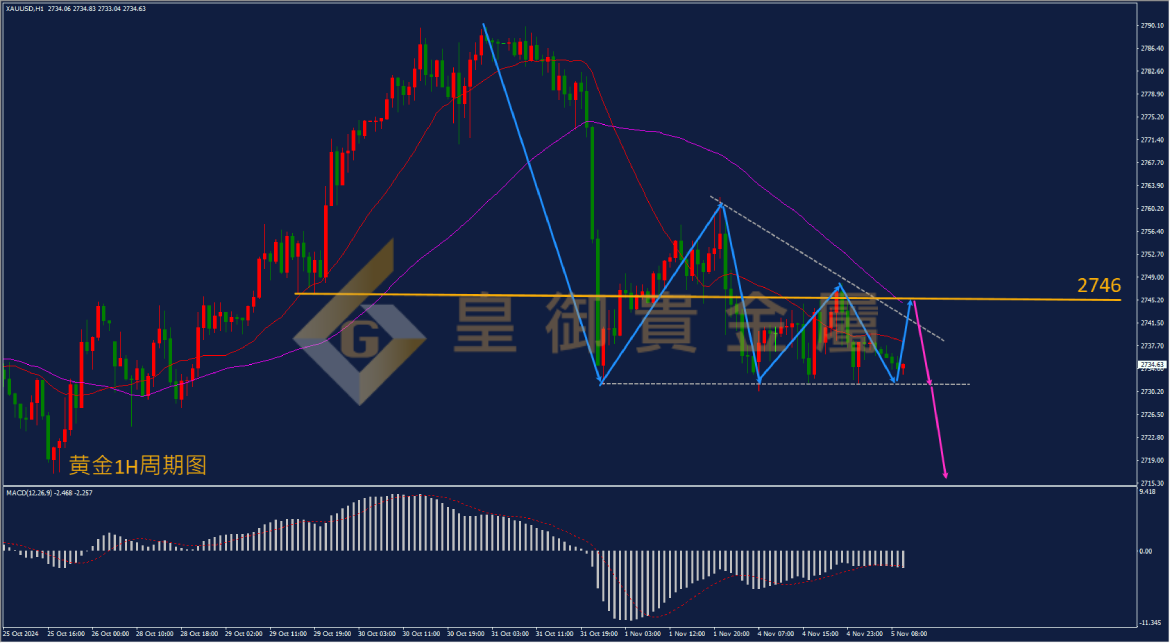Click the XAUUSD,H1 chart title text
The width and height of the screenshot is (1170, 643).
tap(23, 8)
